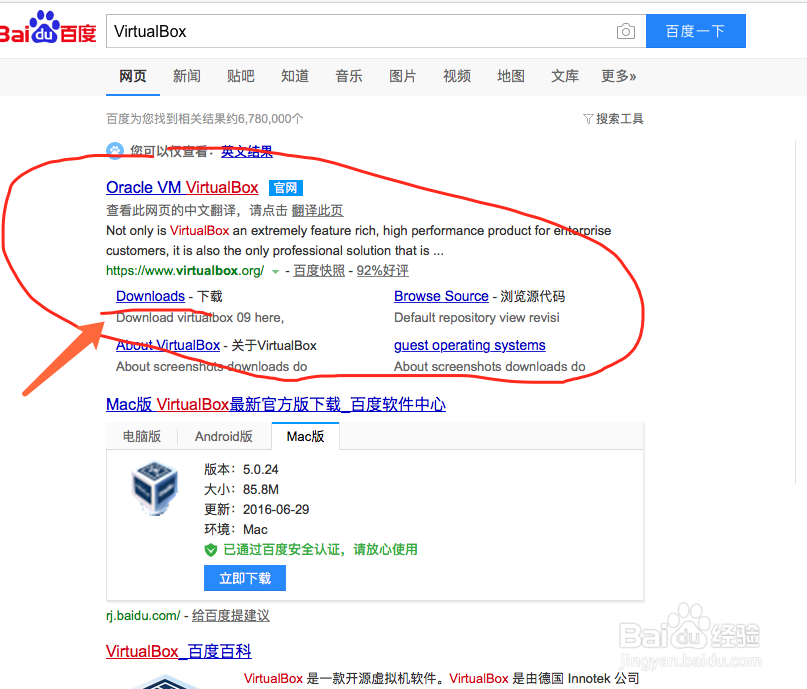Click the 92%好评 rating link
Screen dimensions: 807x689
[x=382, y=271]
